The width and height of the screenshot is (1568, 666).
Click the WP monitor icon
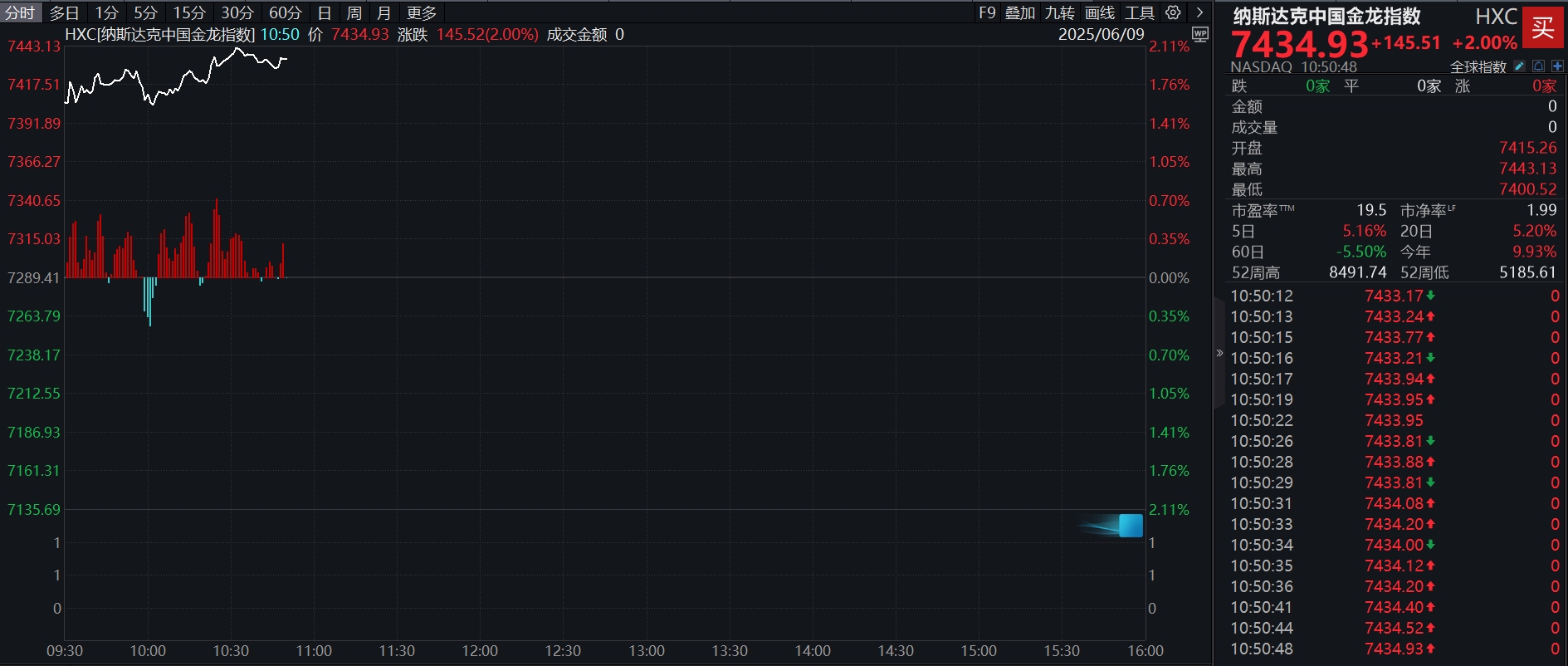click(1199, 34)
